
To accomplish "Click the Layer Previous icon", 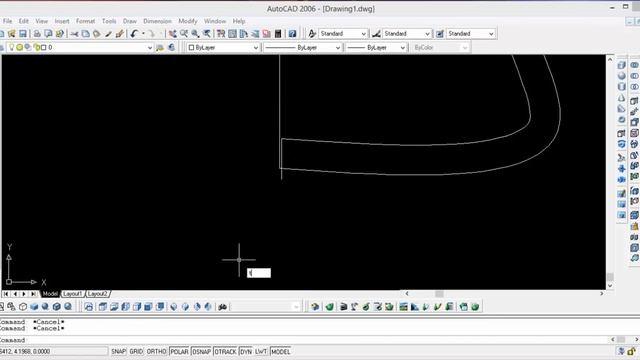I will 171,47.
